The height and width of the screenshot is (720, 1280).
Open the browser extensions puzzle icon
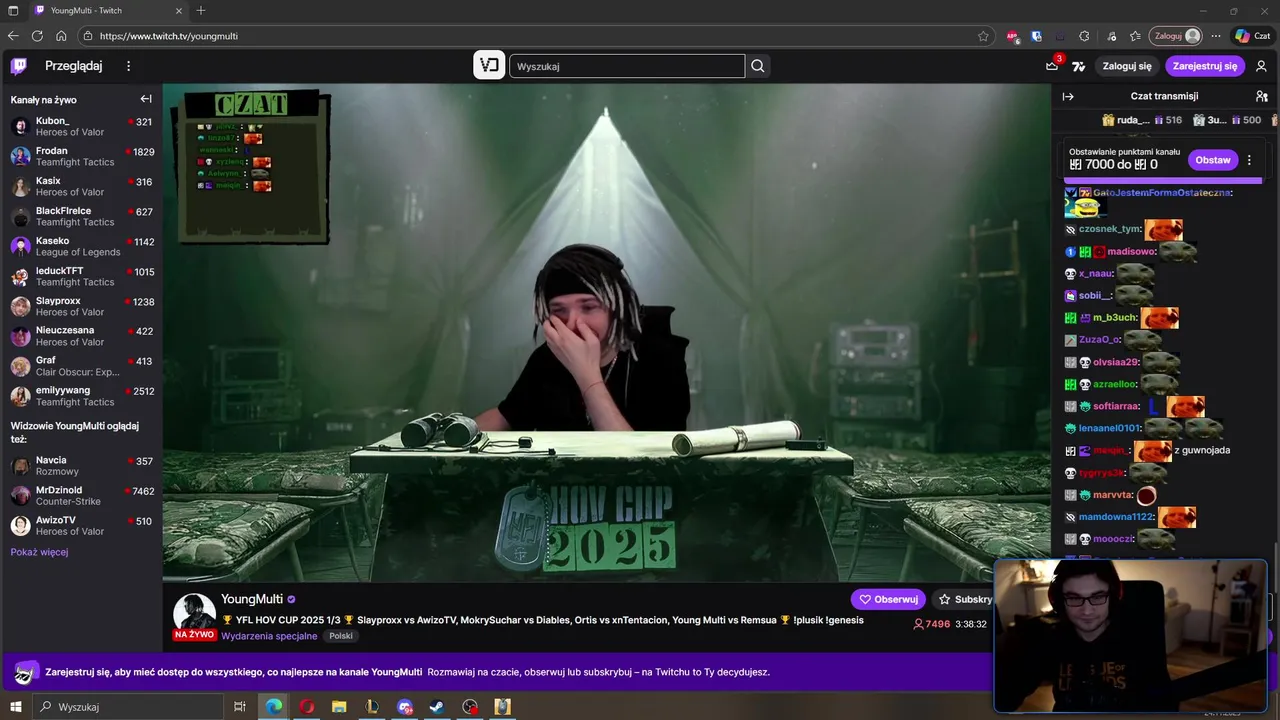(1084, 36)
